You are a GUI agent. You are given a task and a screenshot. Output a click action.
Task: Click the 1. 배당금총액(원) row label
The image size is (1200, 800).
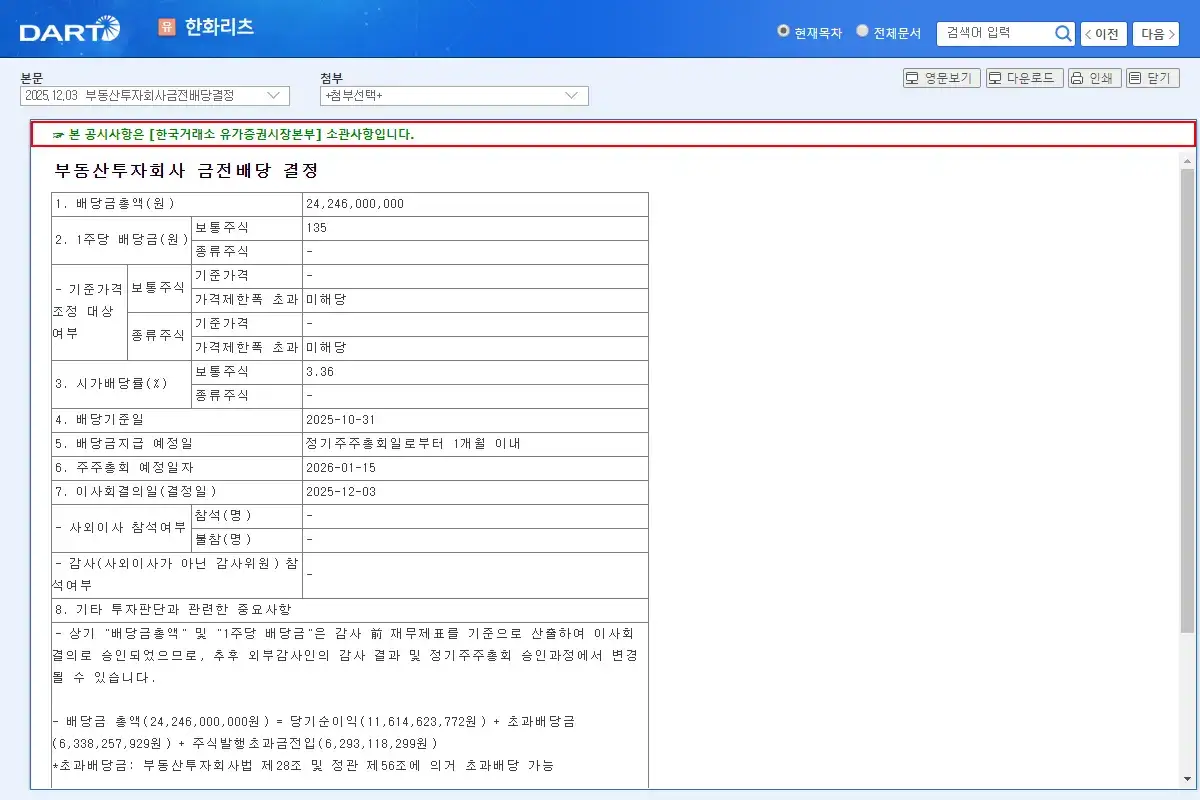point(115,204)
